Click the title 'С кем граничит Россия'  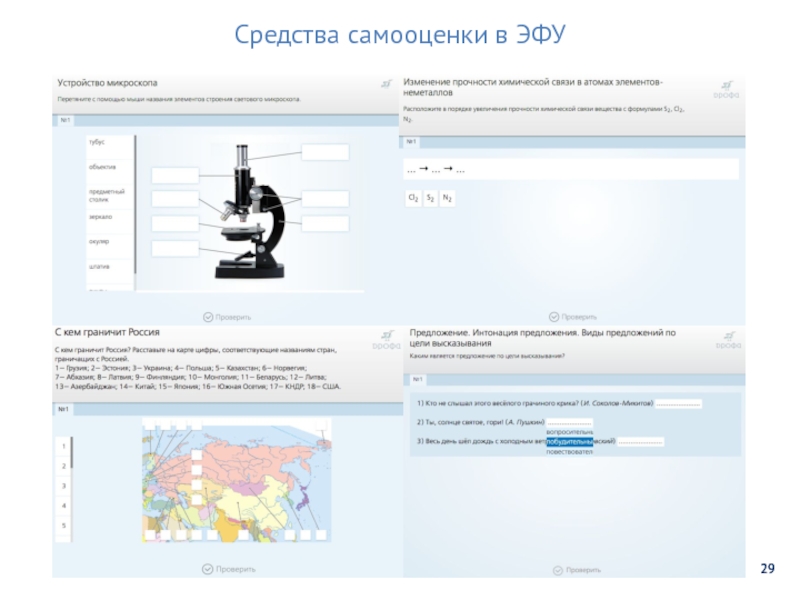click(x=107, y=332)
